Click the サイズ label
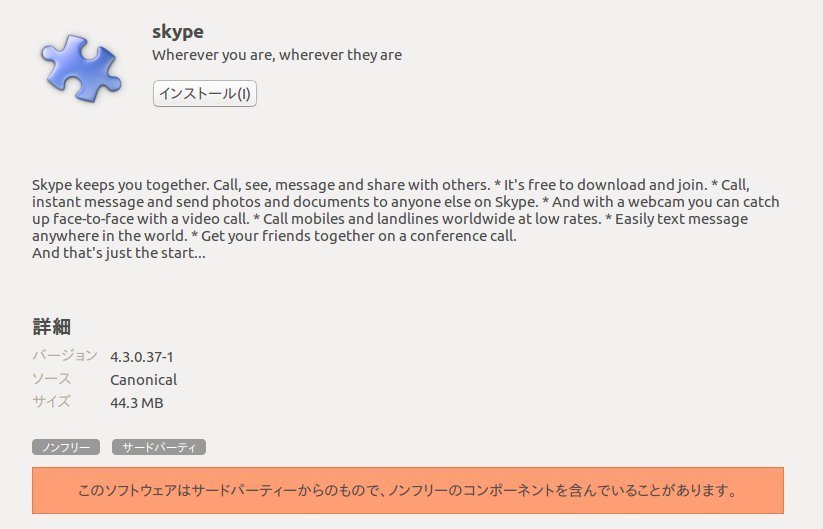This screenshot has width=823, height=529. point(51,401)
